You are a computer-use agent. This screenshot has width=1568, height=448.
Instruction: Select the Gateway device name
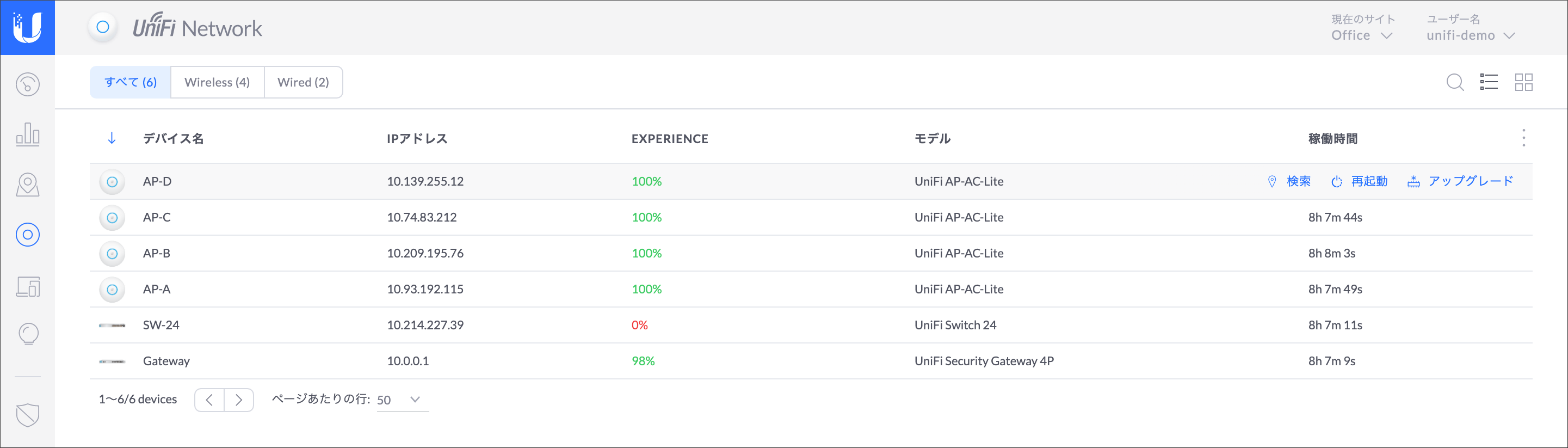click(166, 361)
